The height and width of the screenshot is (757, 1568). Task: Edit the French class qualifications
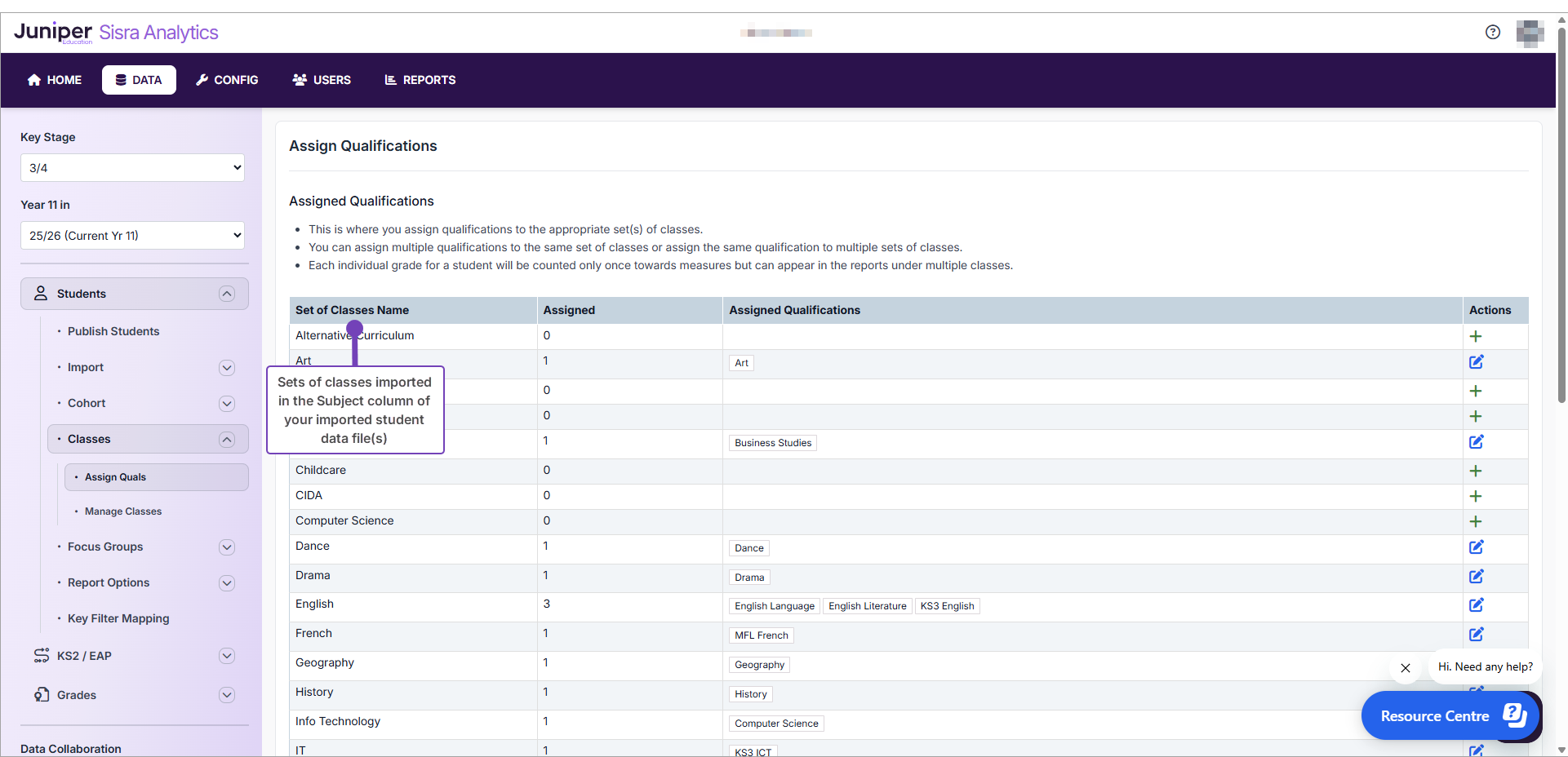[x=1476, y=635]
